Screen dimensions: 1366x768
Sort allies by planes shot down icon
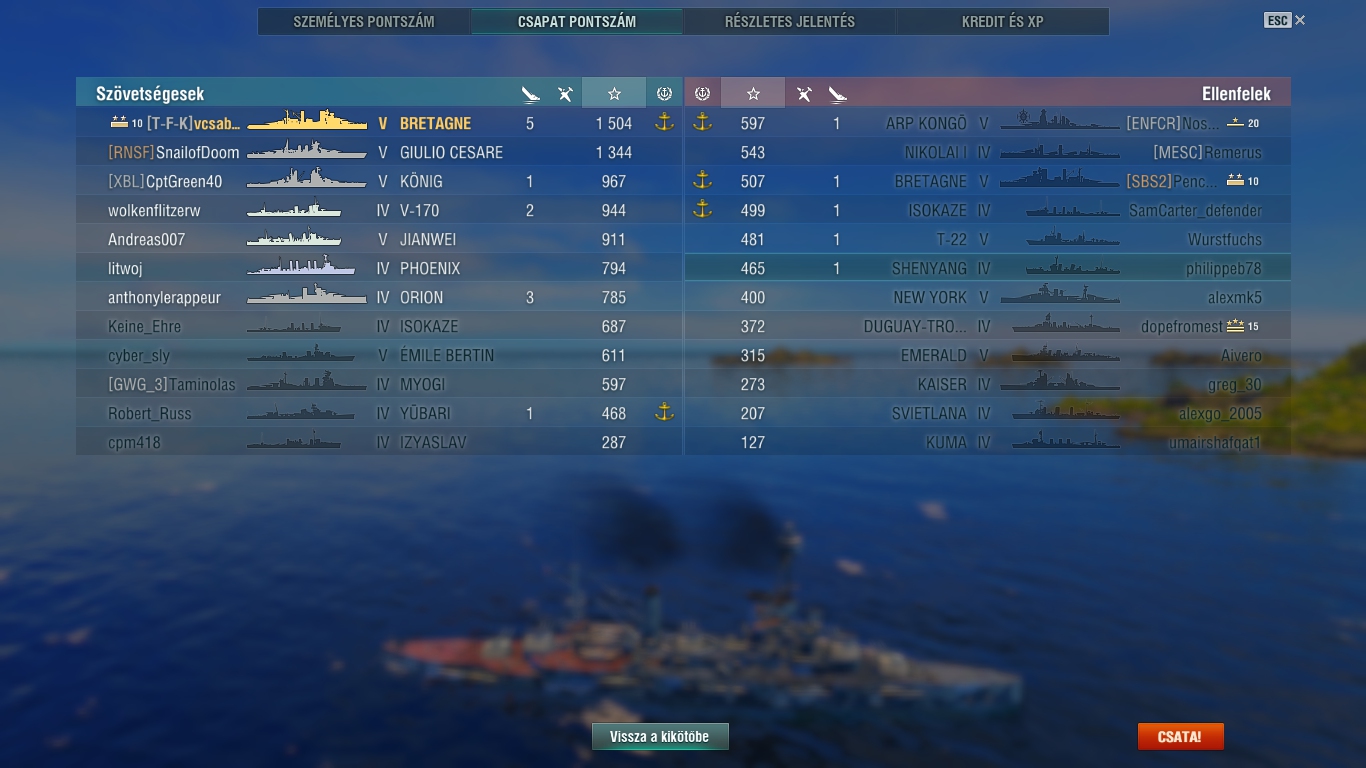[x=565, y=94]
